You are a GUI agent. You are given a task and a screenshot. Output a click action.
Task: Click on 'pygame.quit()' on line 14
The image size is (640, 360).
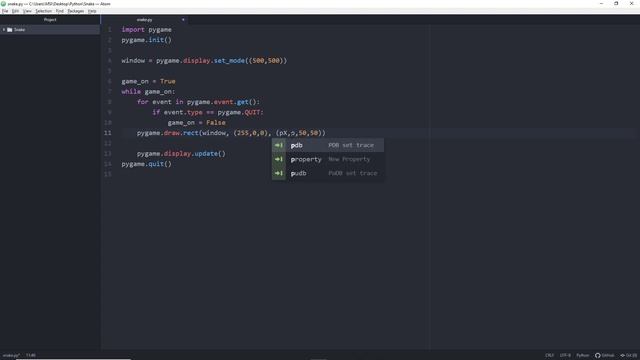coord(147,164)
